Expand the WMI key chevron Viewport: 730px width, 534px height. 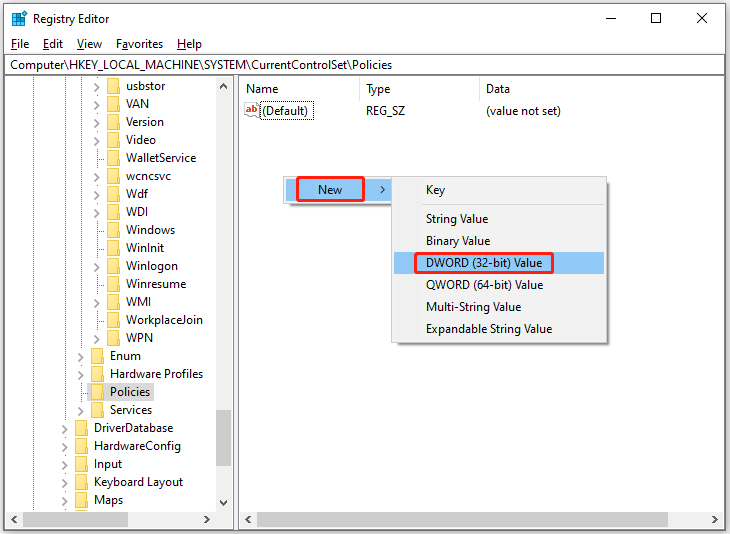click(96, 303)
